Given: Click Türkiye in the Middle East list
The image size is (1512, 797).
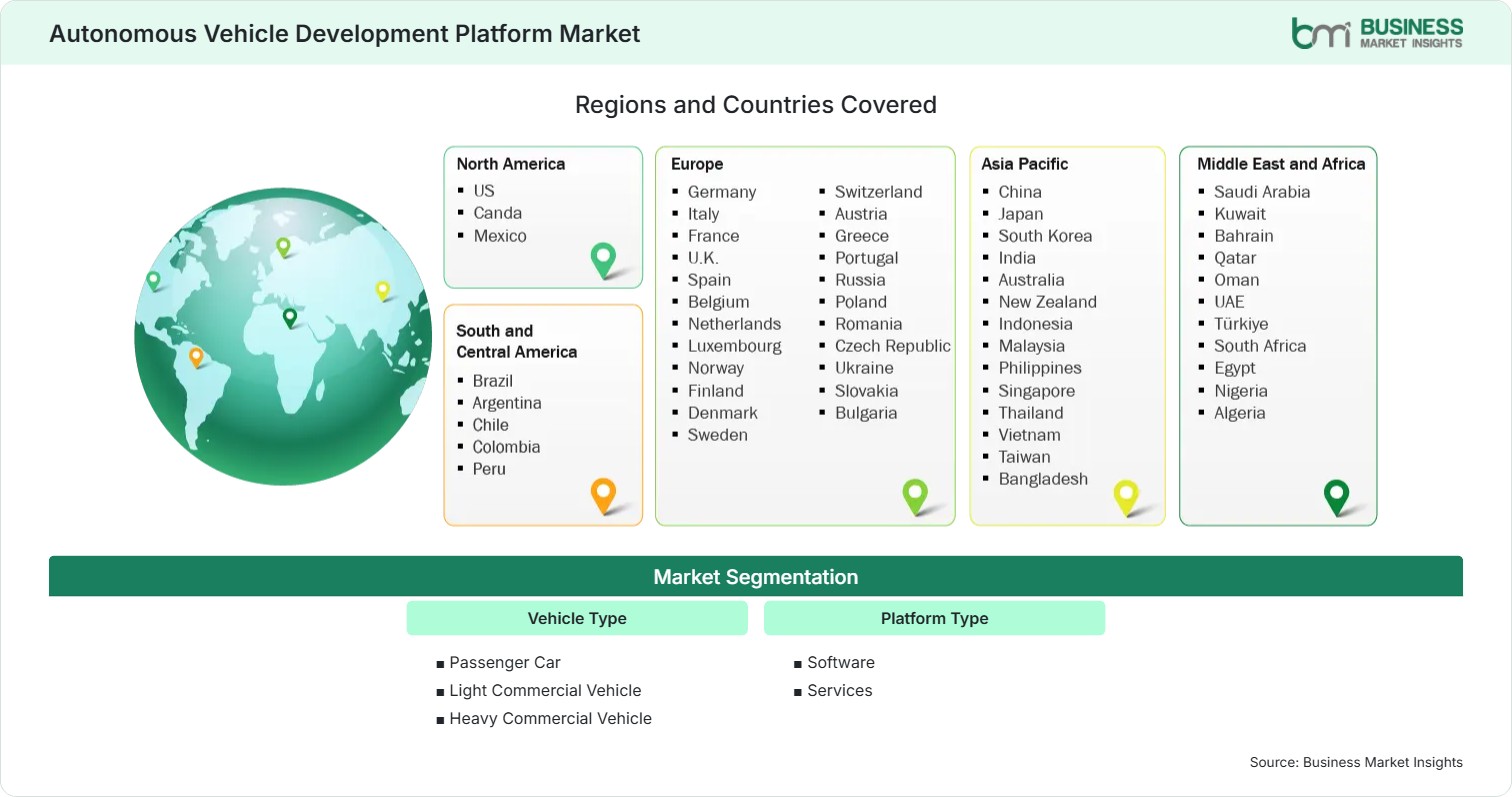Looking at the screenshot, I should click(1241, 324).
